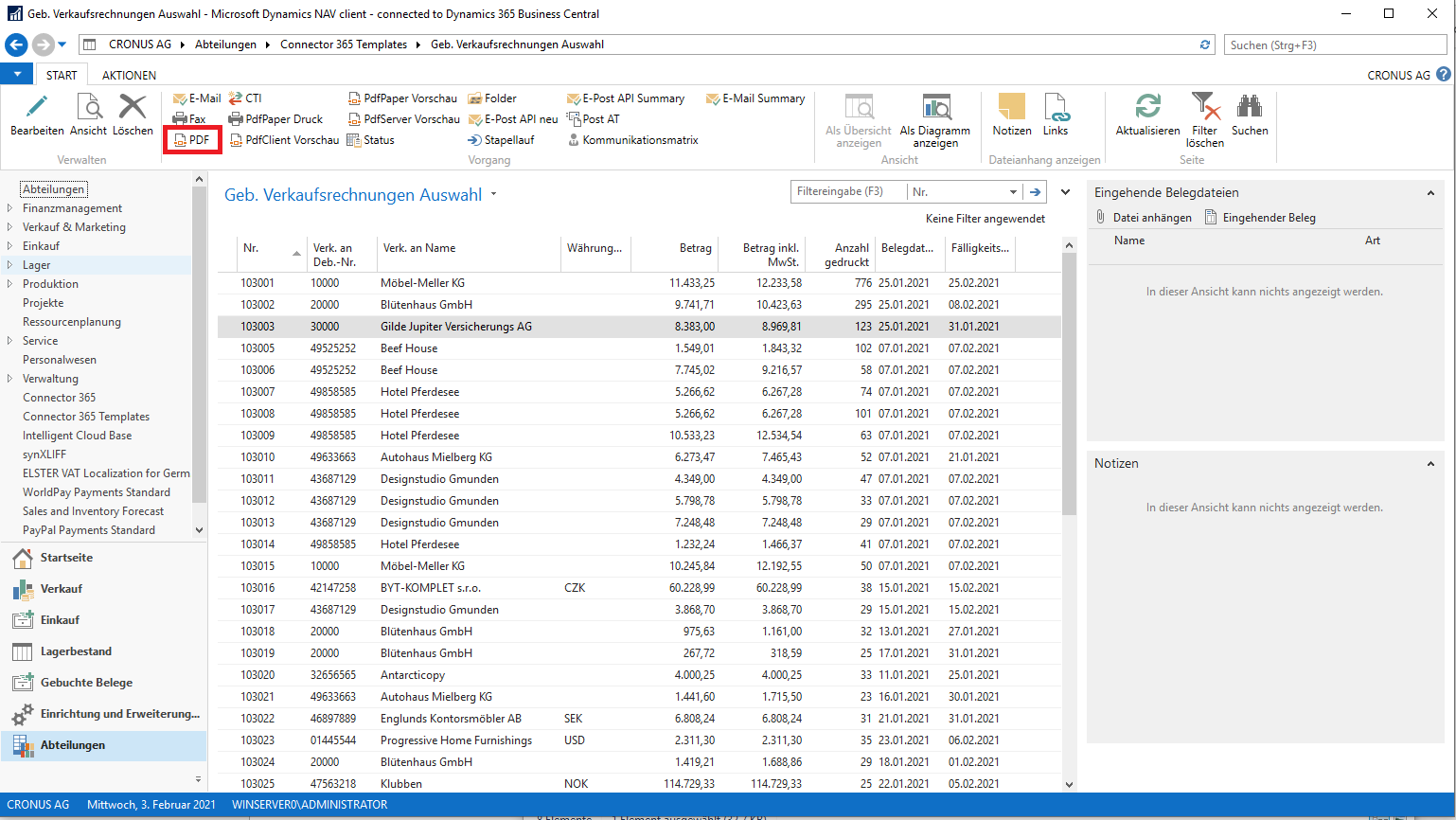Expand the Verkauf & Marketing node
1456x820 pixels.
10,227
